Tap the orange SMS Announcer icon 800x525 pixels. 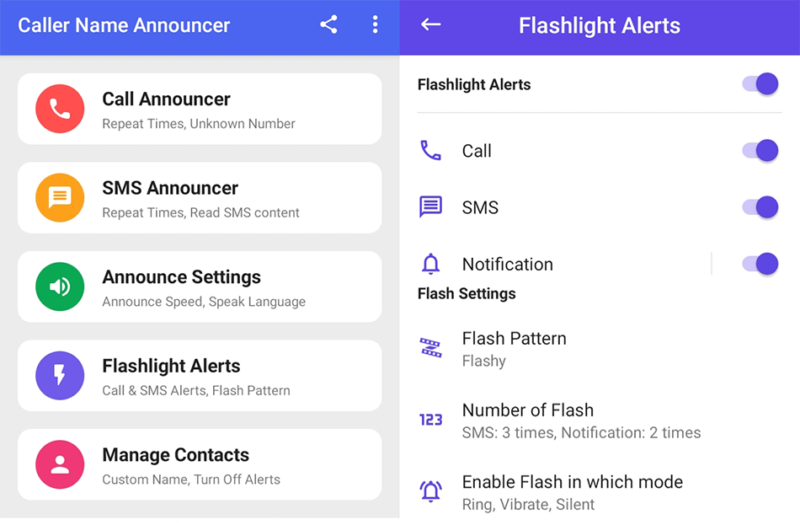tap(60, 197)
